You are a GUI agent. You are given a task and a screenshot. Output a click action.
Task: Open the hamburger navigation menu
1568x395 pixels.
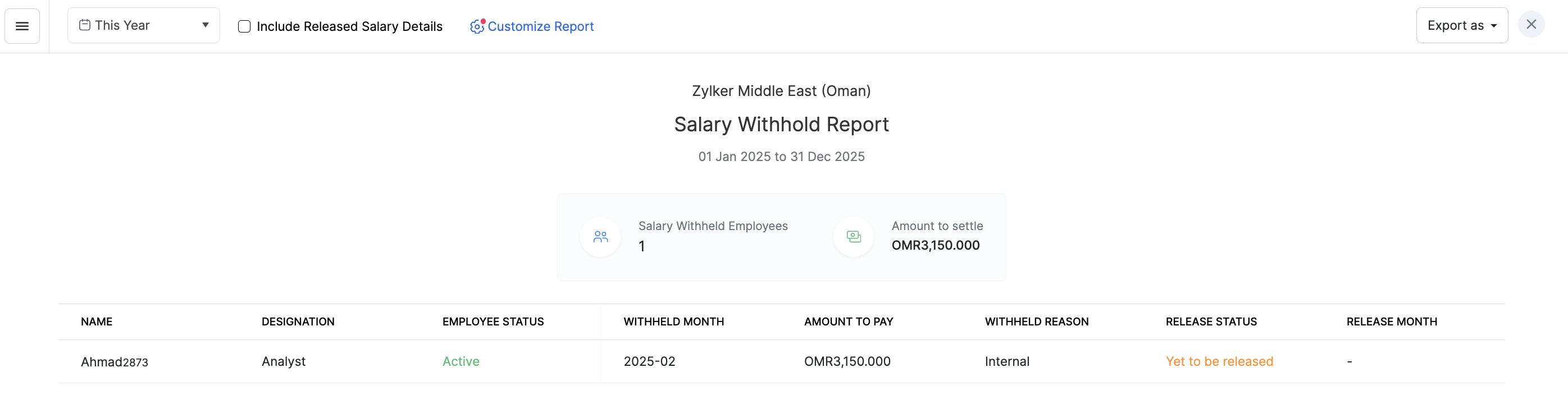[22, 26]
